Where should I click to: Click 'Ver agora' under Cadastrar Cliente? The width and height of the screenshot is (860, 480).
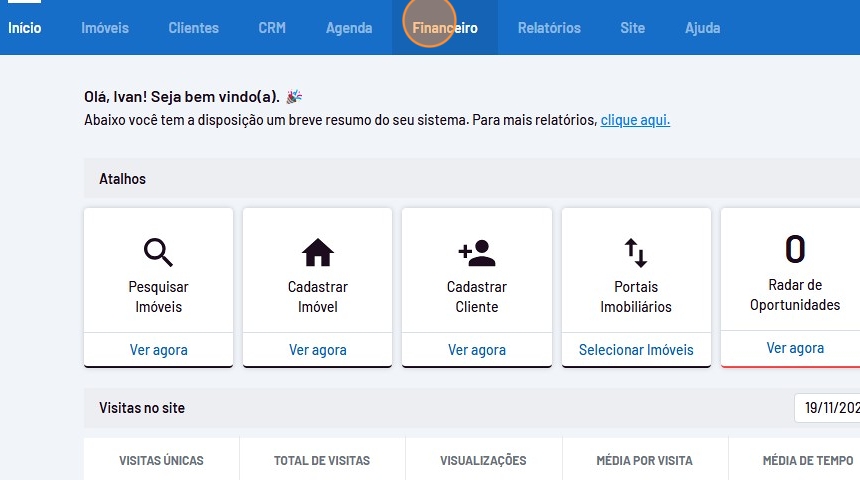pos(477,350)
